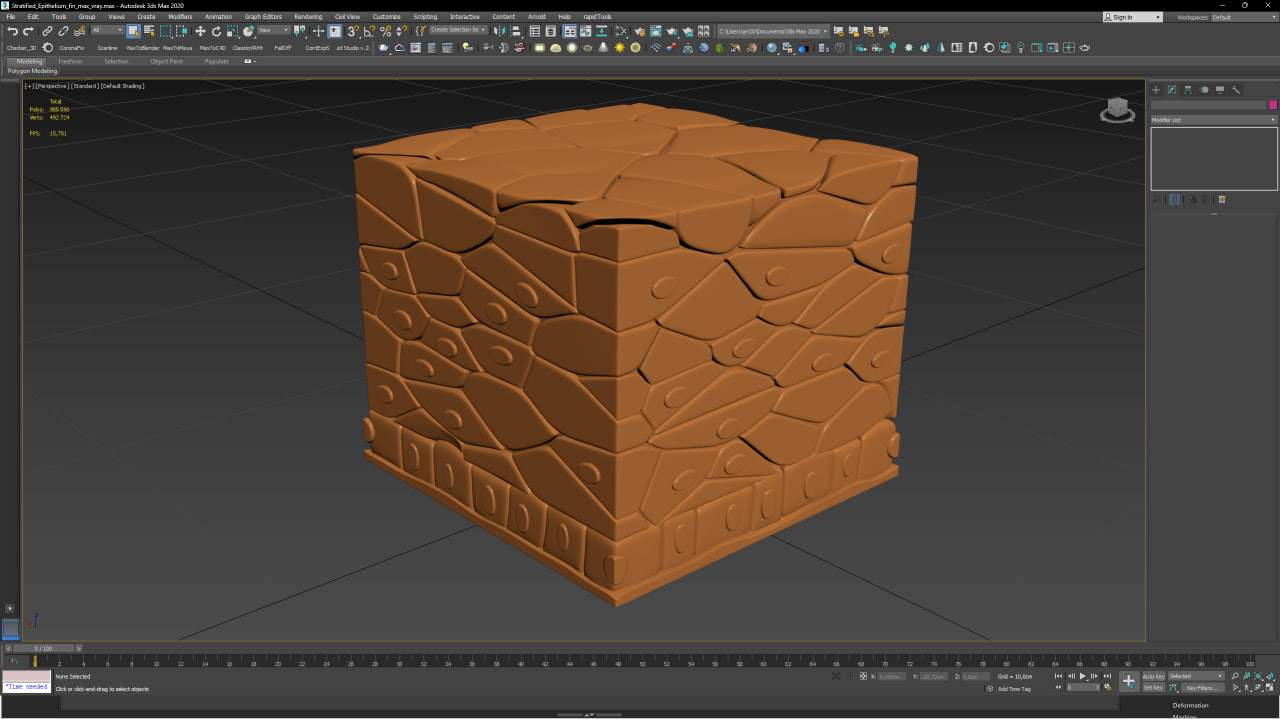Go to the animation end frame

click(1107, 676)
